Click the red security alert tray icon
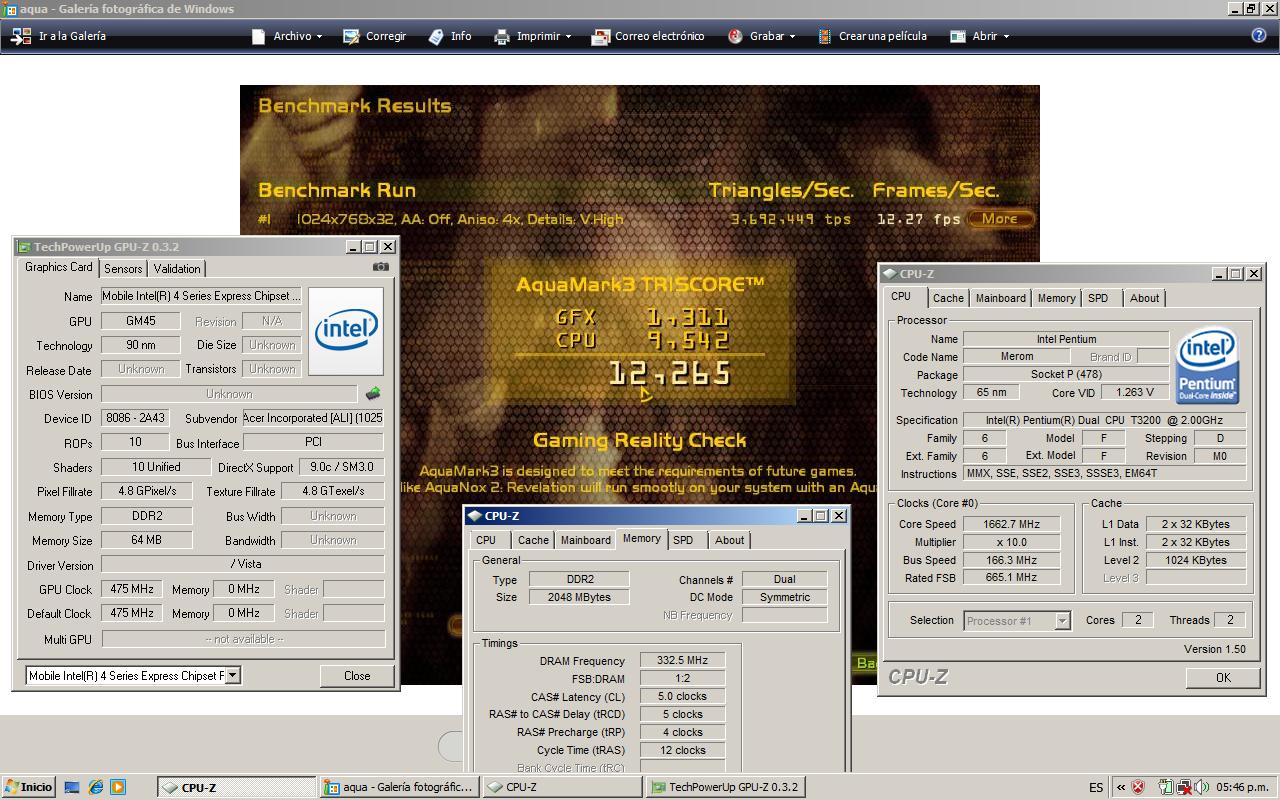1280x800 pixels. coord(1138,787)
